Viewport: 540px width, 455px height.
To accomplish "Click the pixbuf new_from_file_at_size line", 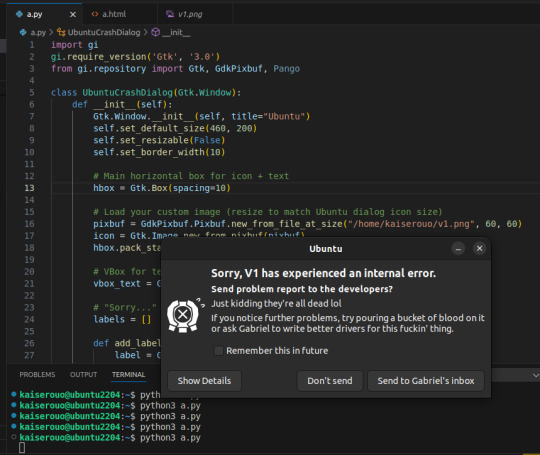I will coord(308,224).
